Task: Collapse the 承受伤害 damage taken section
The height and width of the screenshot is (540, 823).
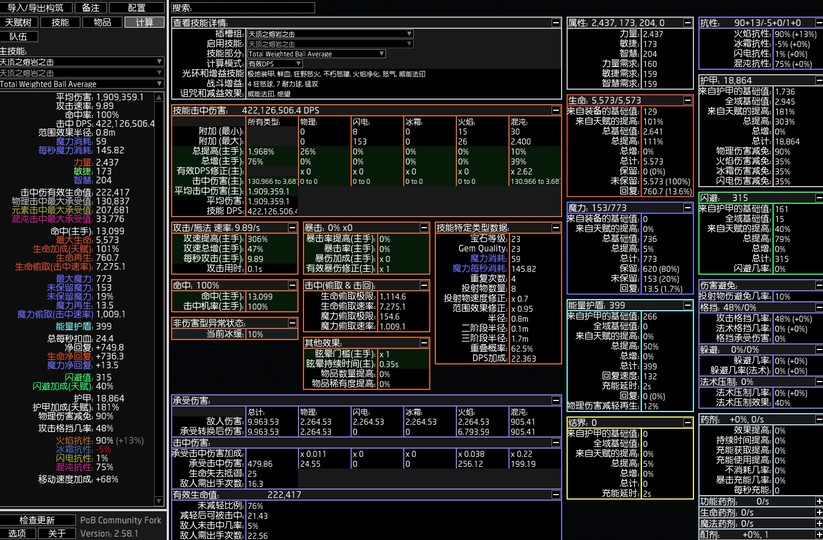Action: click(557, 400)
